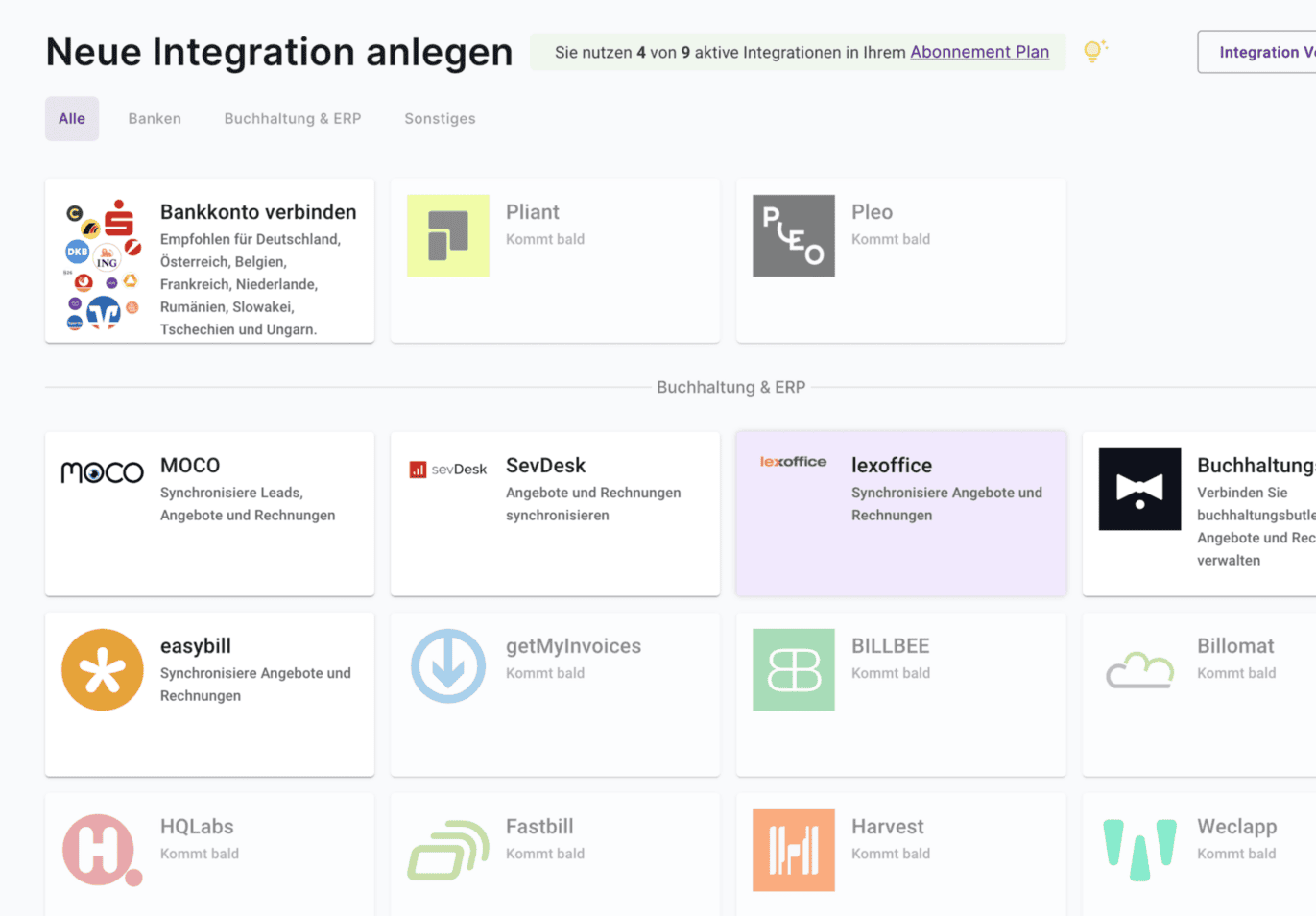The image size is (1316, 916).
Task: Open the Bankkonto verbinden card
Action: (209, 260)
